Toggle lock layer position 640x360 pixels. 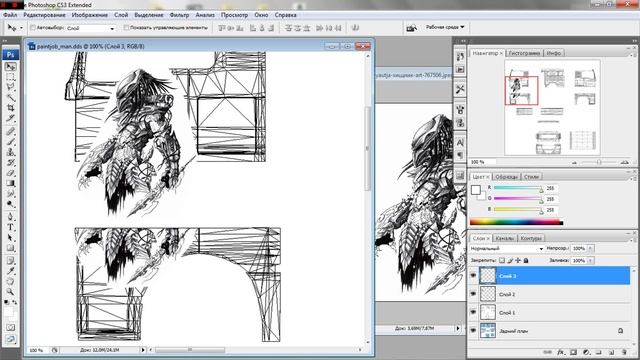(x=518, y=260)
